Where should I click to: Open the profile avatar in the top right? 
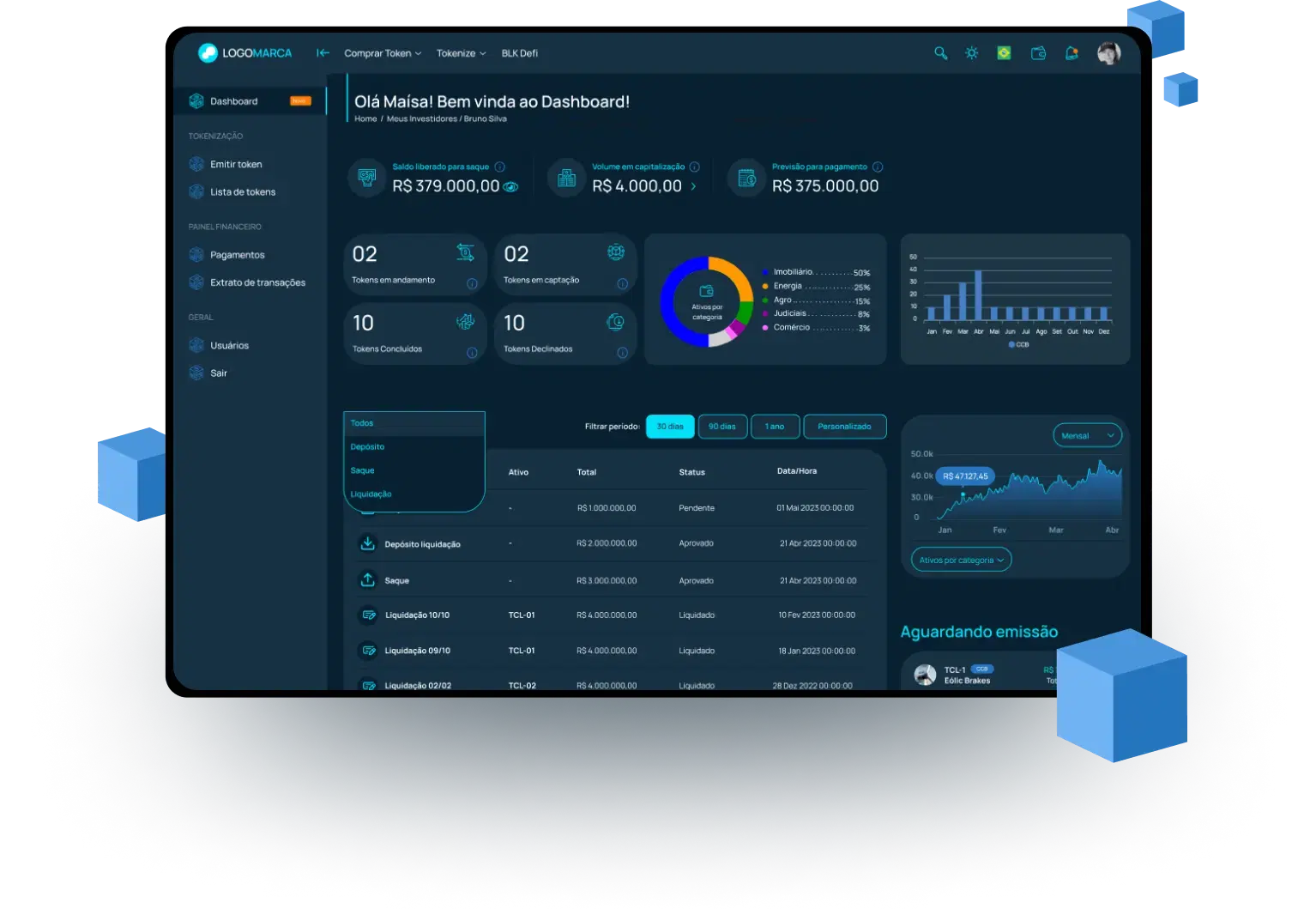[1108, 52]
